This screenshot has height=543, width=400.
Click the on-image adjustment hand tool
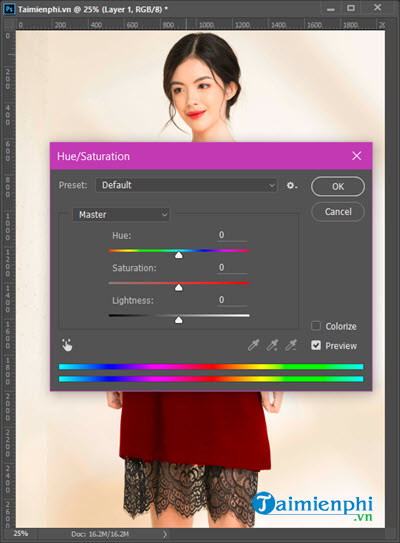click(x=67, y=345)
